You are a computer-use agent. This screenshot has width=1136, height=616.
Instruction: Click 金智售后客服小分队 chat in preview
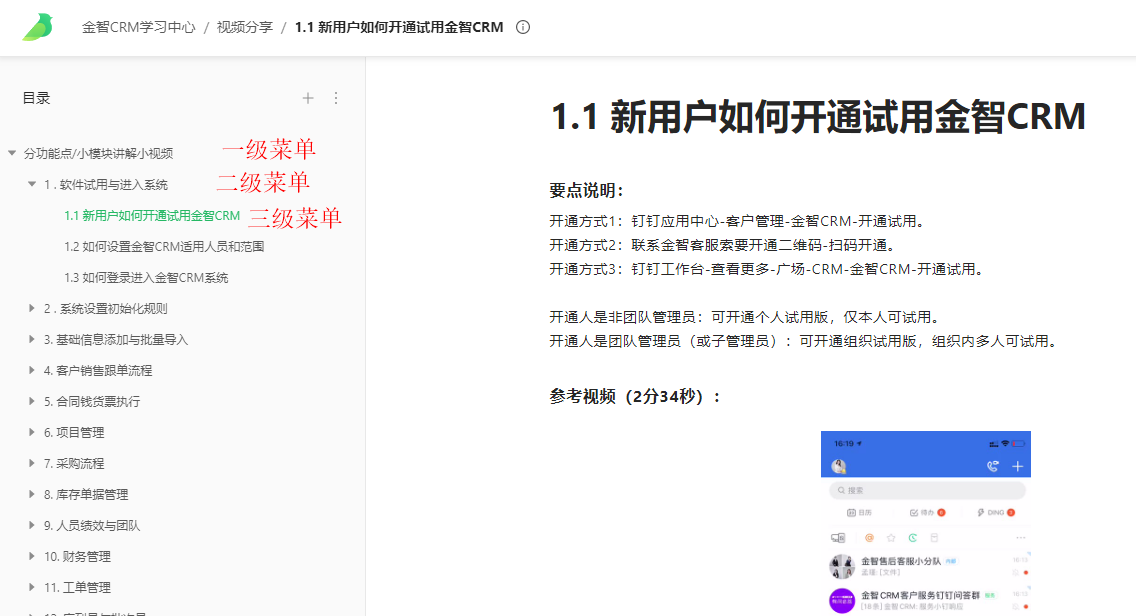pyautogui.click(x=927, y=566)
